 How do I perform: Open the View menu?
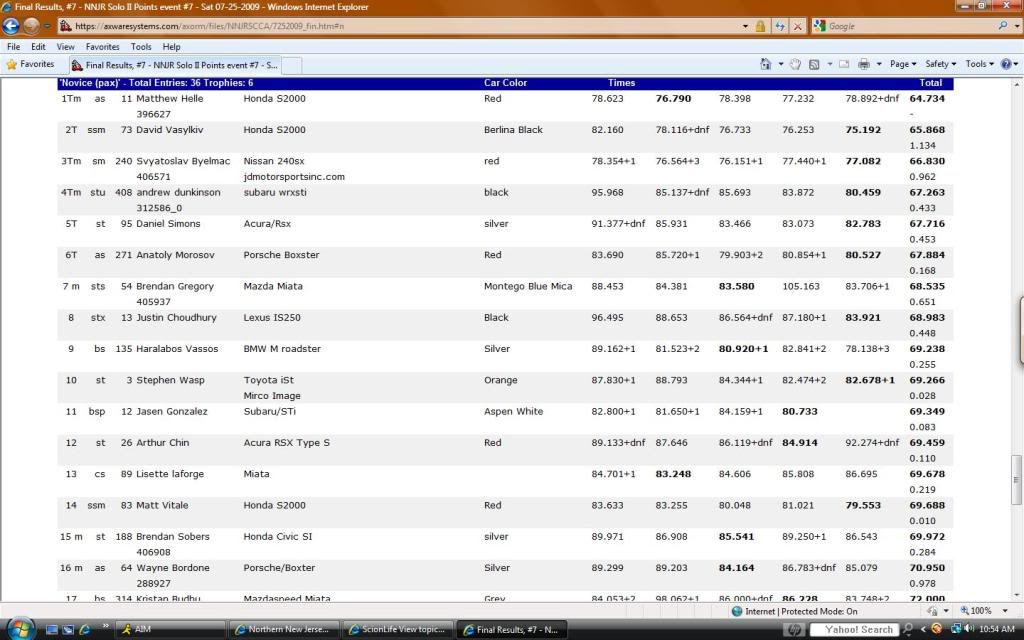65,47
